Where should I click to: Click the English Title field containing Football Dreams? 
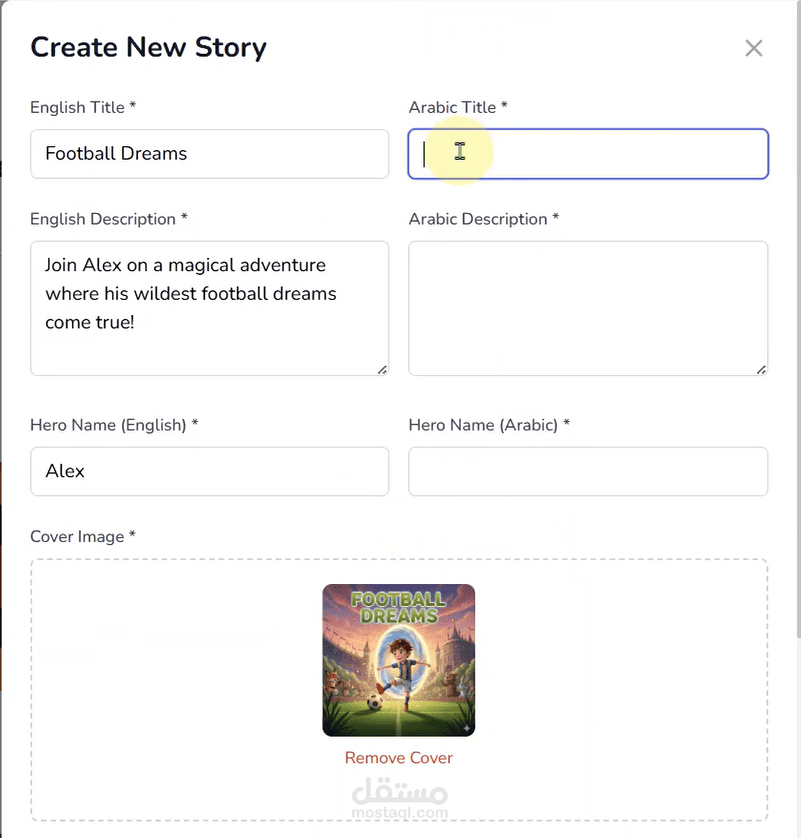click(x=209, y=154)
